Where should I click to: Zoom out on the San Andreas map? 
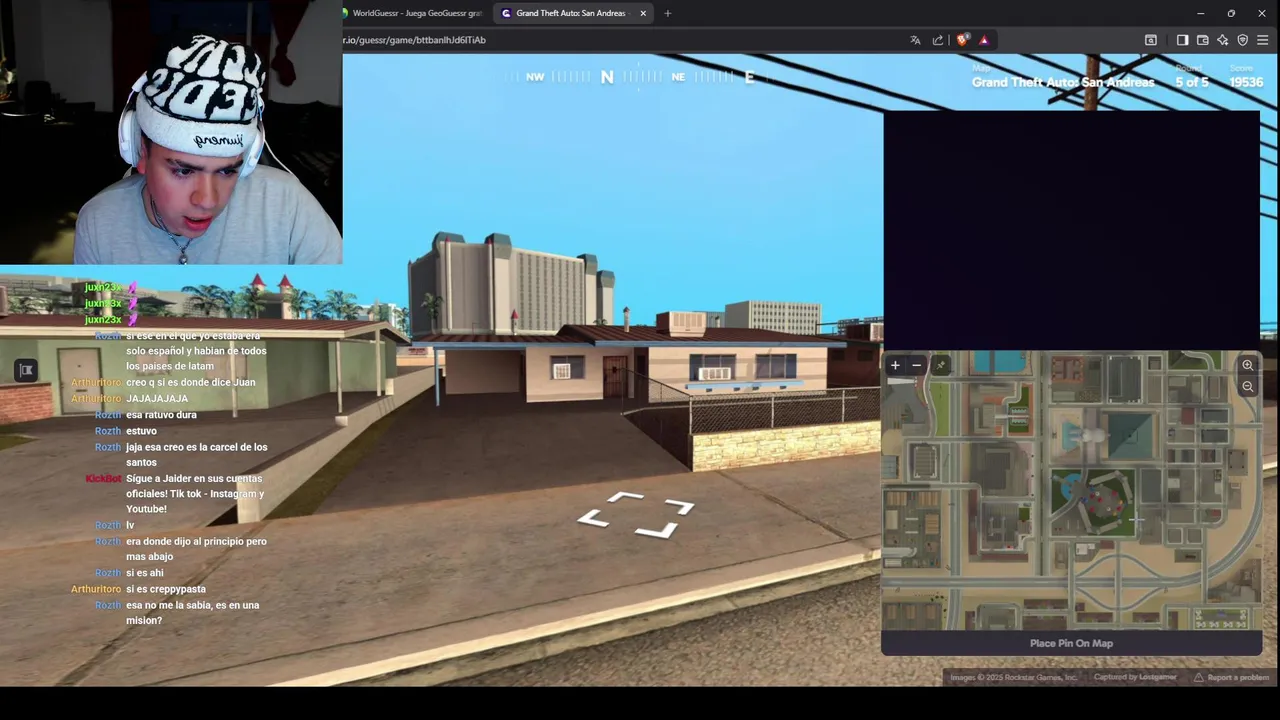1247,386
